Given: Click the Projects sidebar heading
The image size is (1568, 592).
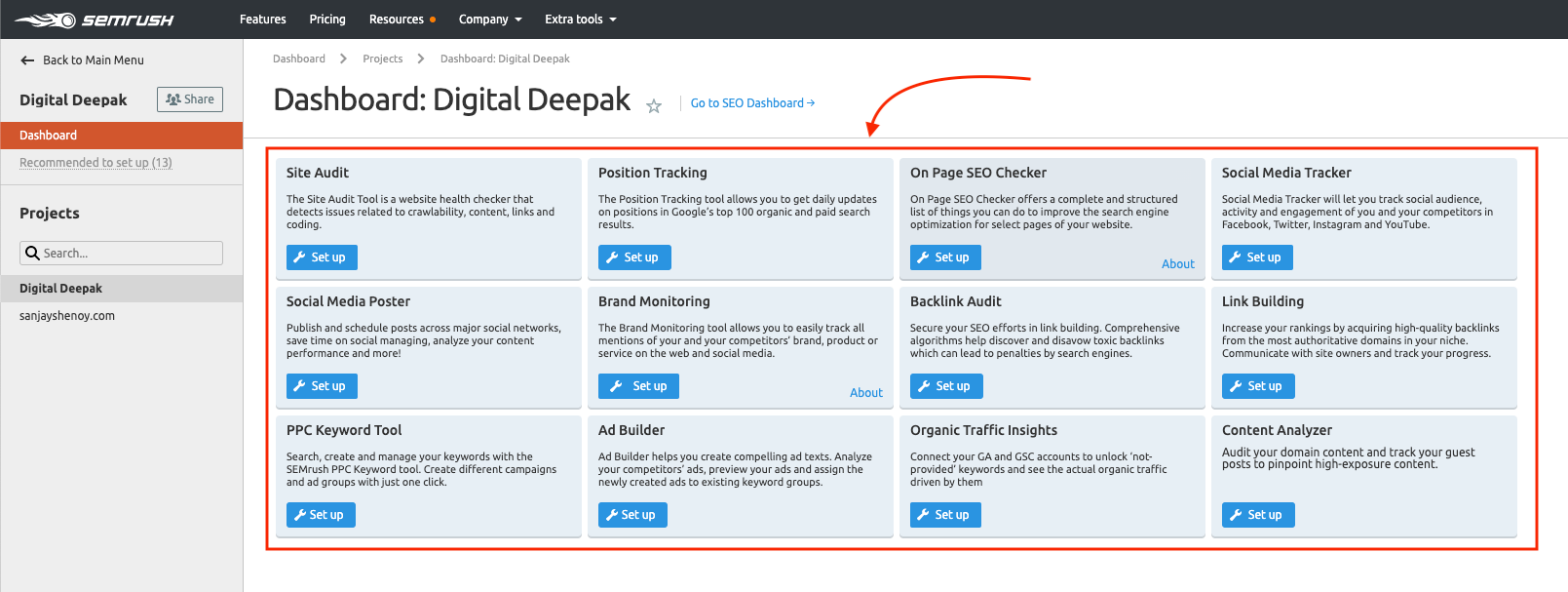Looking at the screenshot, I should point(50,214).
